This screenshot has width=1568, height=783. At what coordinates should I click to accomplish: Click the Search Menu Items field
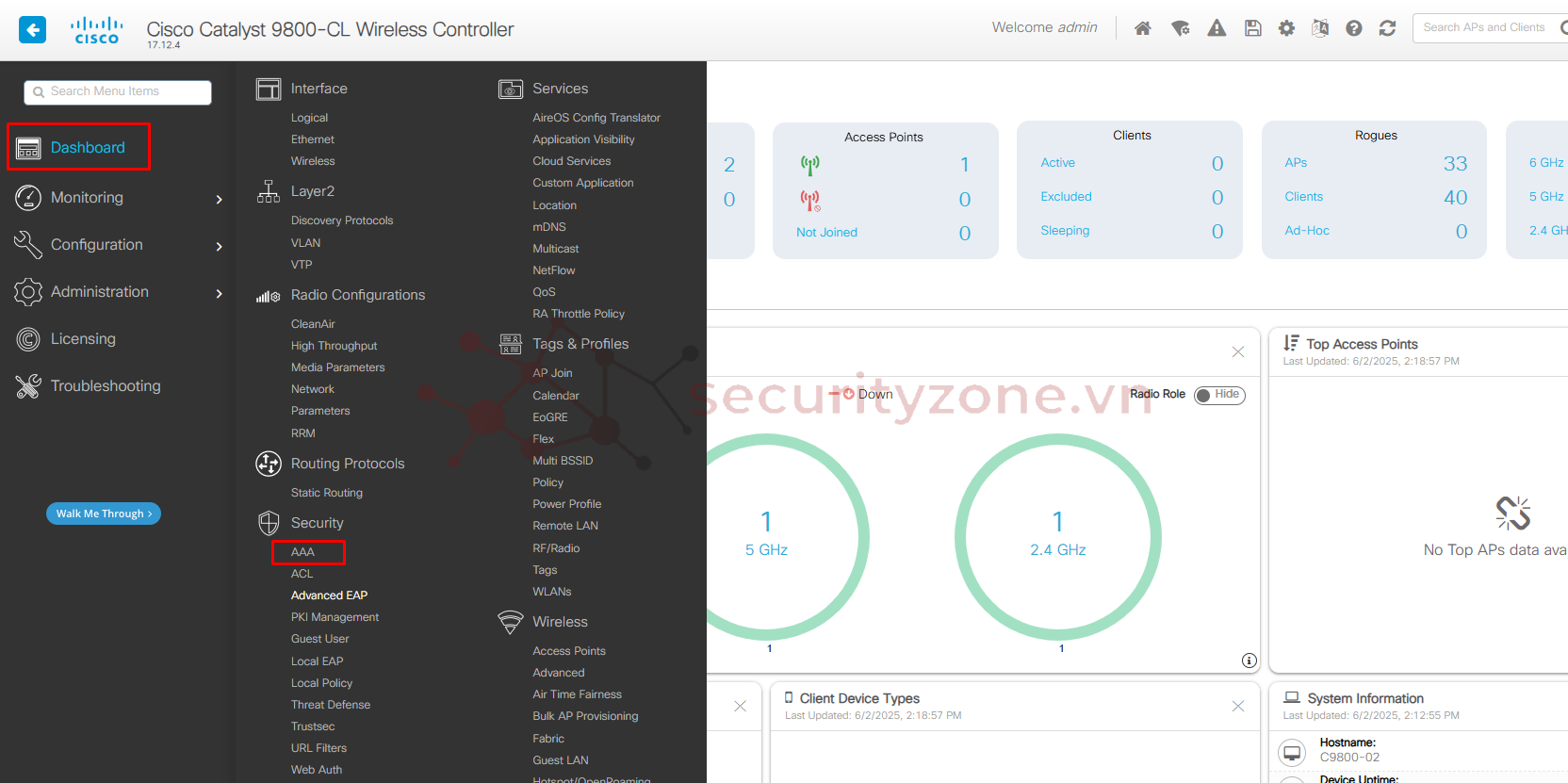coord(118,91)
